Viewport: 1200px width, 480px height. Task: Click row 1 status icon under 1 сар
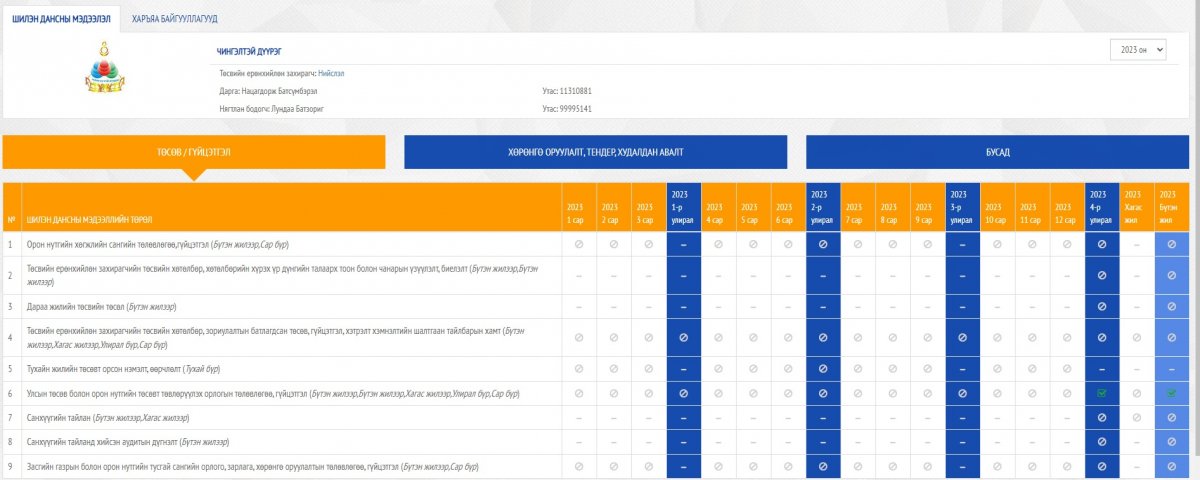point(578,243)
